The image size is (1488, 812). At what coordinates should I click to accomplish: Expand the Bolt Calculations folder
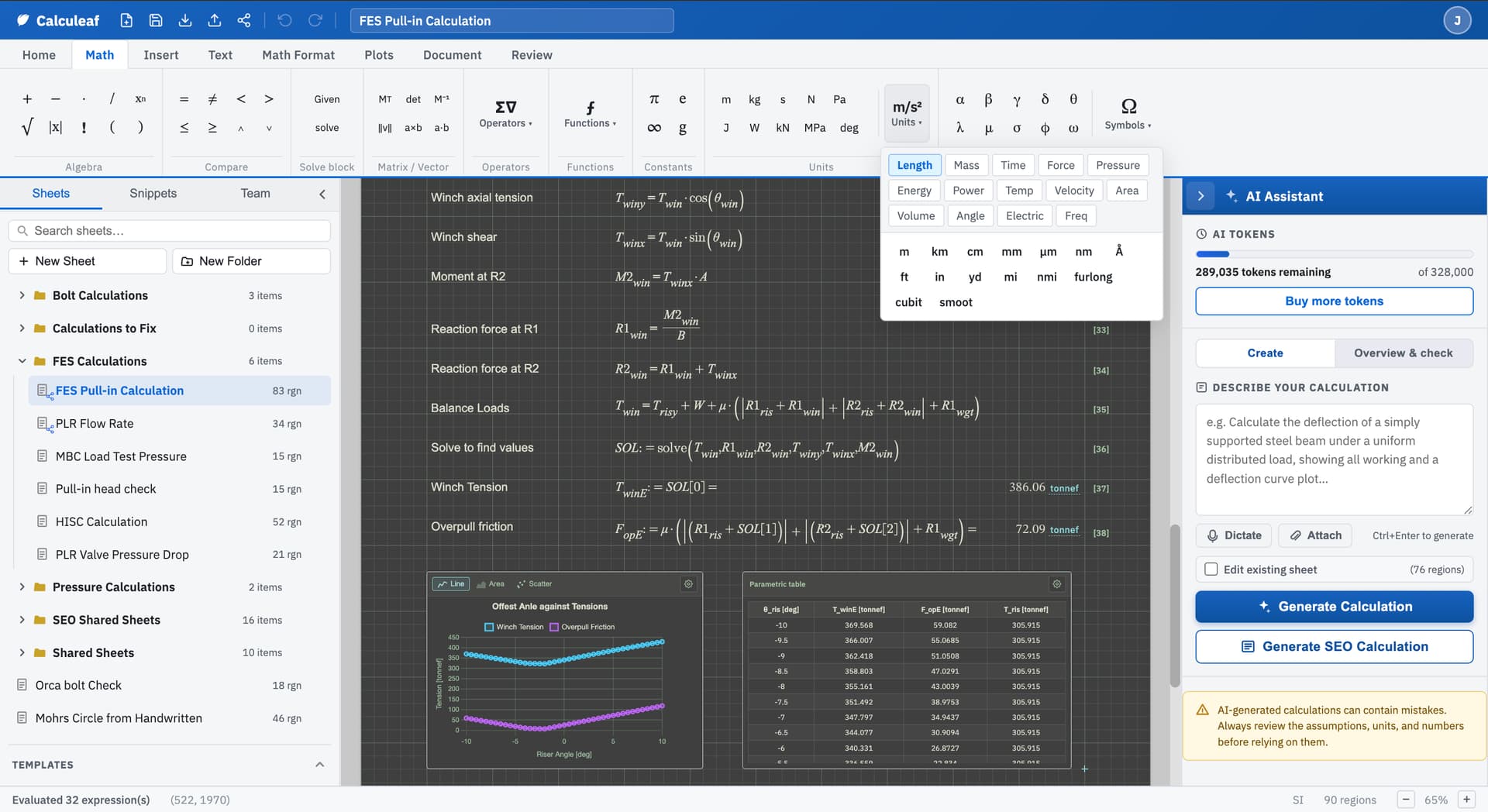22,295
